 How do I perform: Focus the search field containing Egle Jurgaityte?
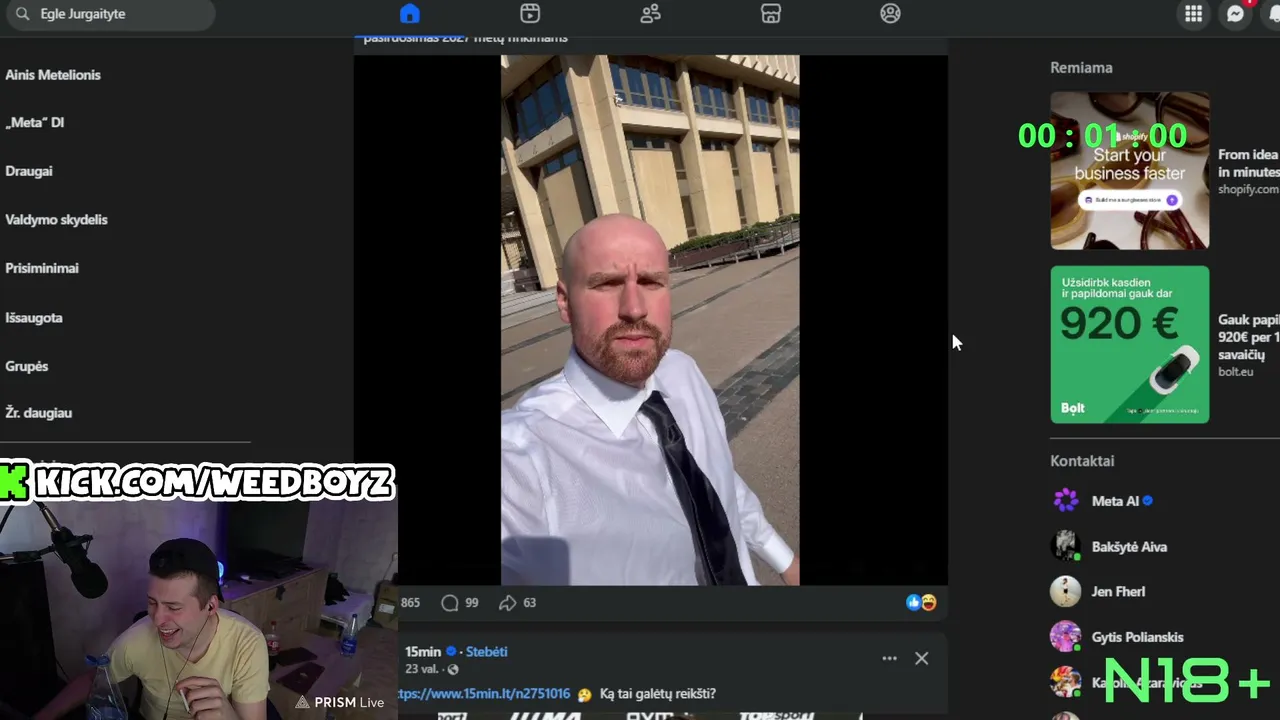[x=108, y=14]
